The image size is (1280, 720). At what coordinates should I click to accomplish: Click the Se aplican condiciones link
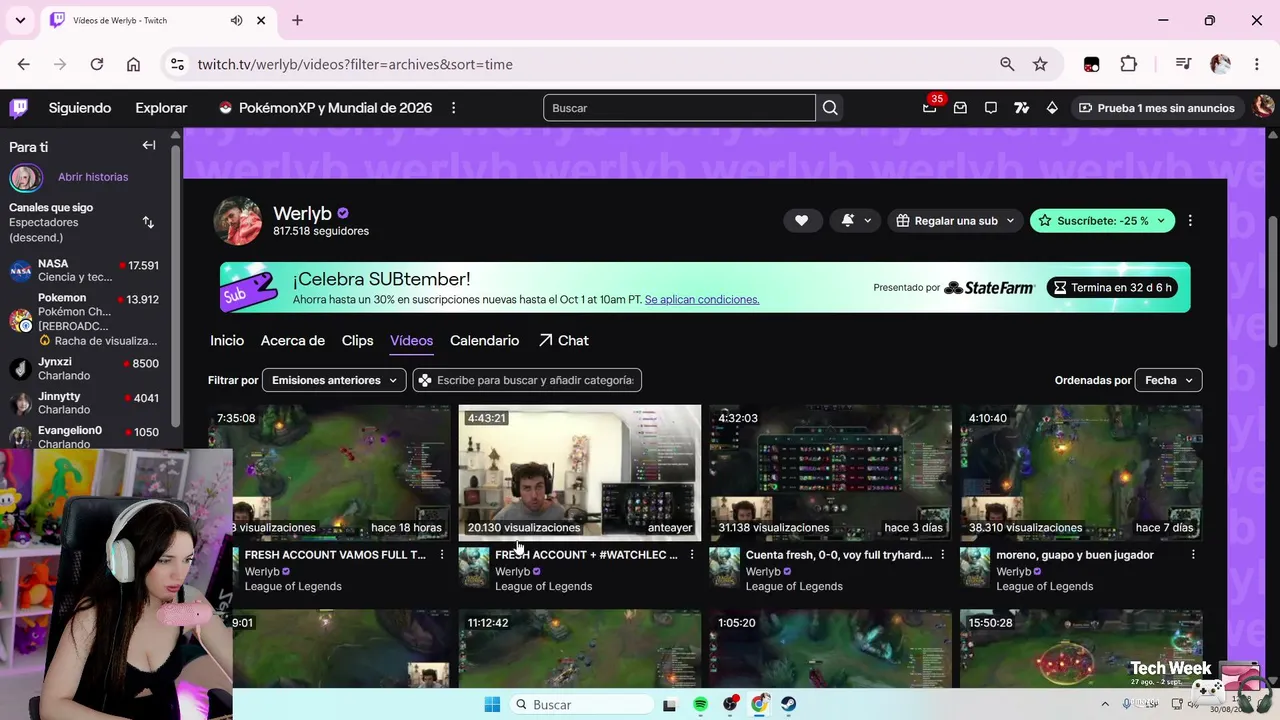702,299
